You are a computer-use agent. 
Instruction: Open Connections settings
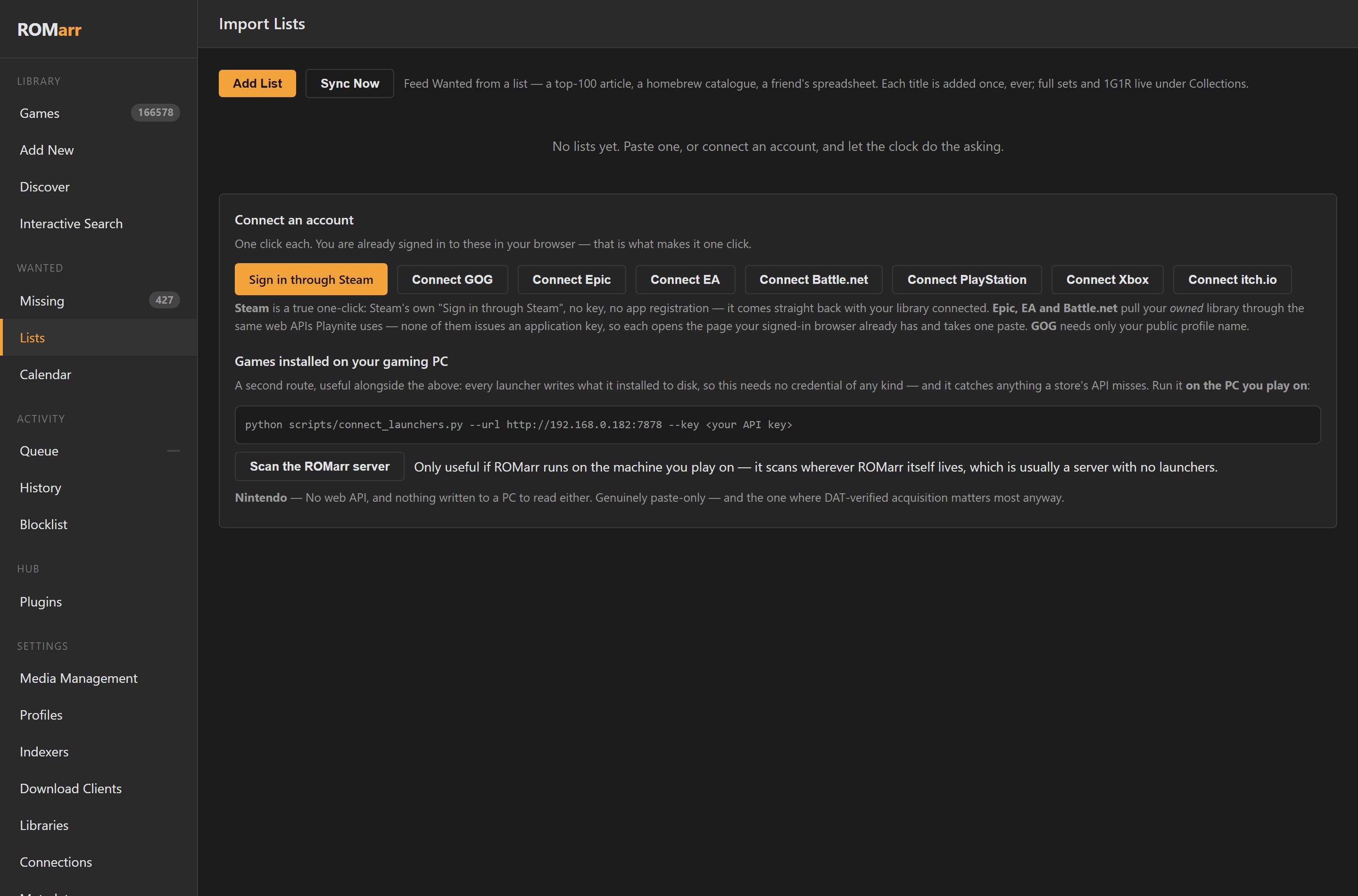point(98,862)
